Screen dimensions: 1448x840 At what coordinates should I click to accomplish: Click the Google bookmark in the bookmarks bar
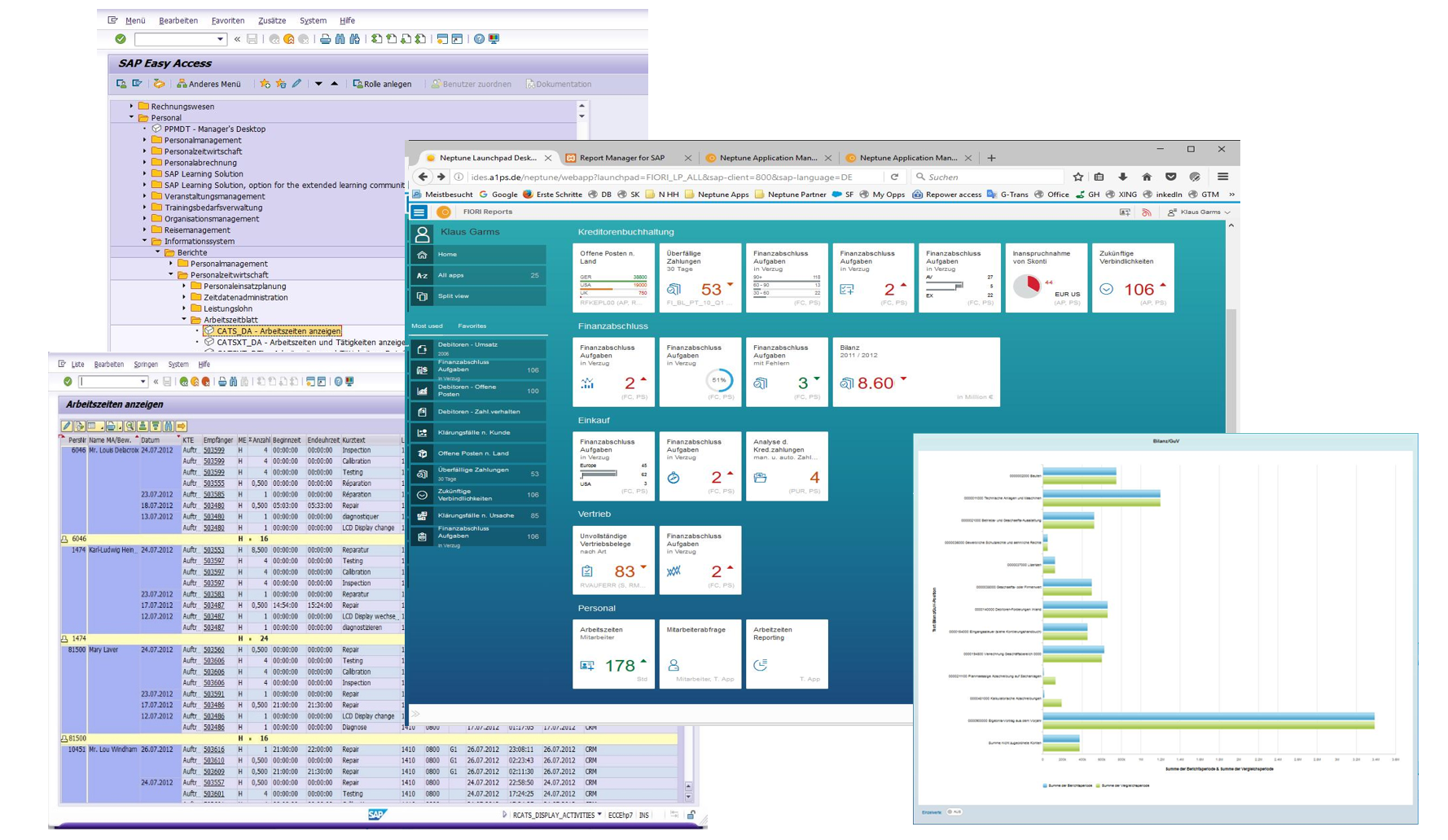498,195
